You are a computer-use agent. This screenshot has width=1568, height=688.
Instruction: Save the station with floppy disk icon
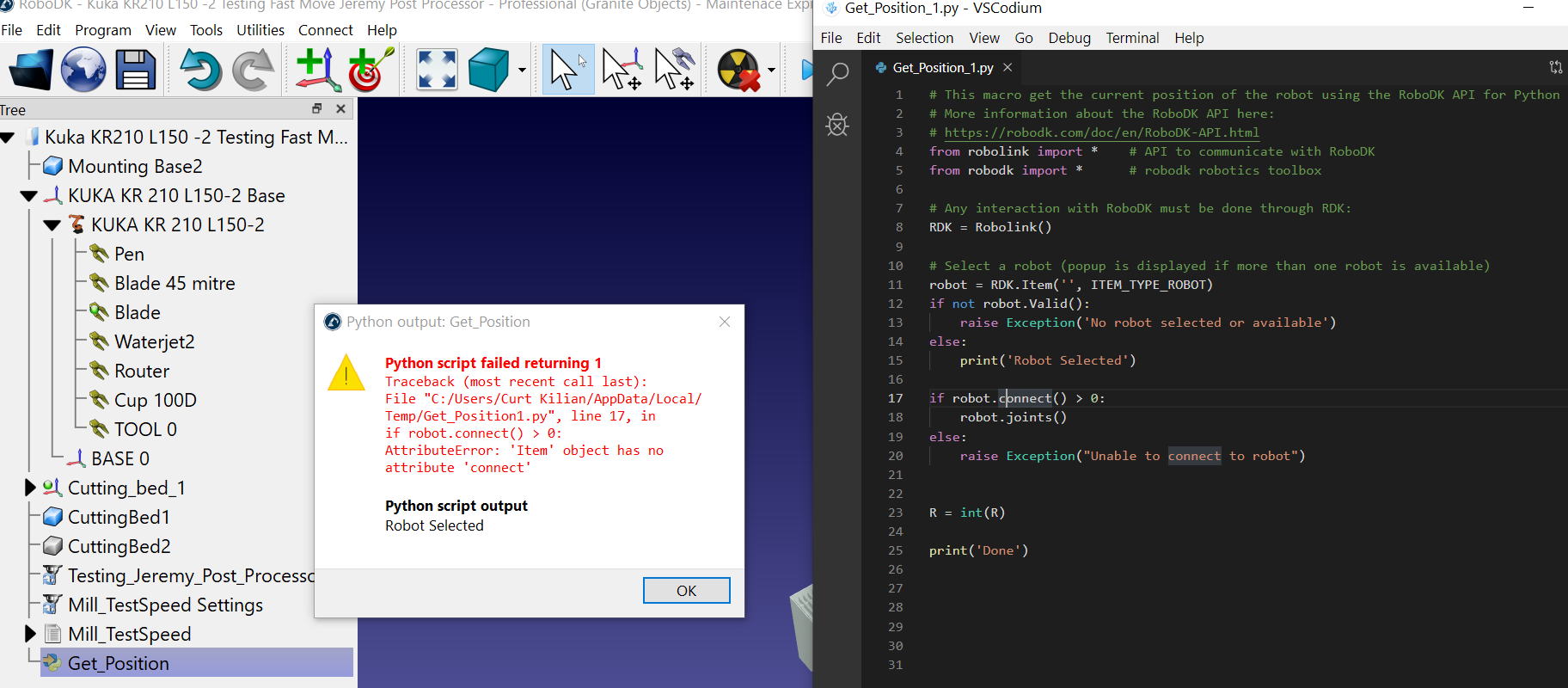click(135, 70)
